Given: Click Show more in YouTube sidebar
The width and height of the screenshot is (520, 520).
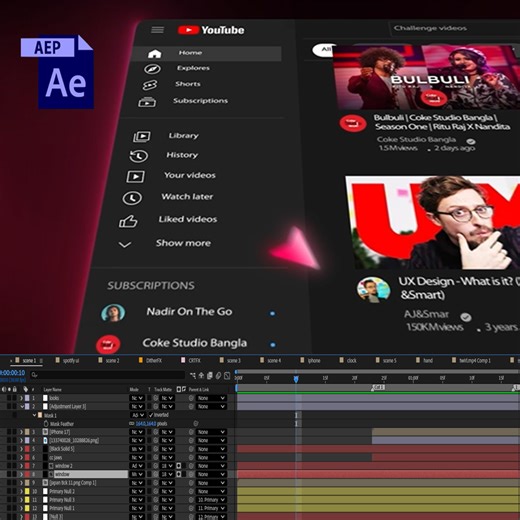Looking at the screenshot, I should point(183,243).
